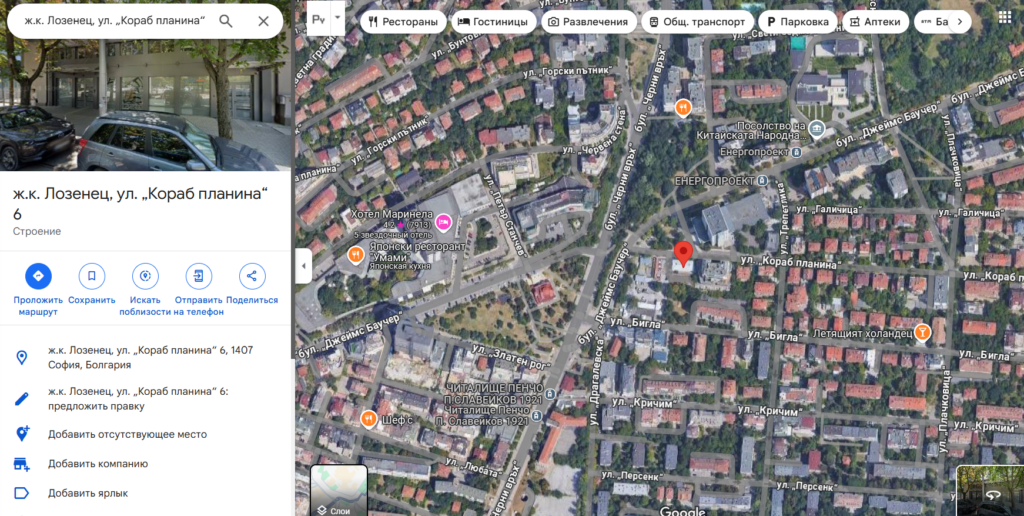Click Добавить отсутствующее место

click(127, 434)
